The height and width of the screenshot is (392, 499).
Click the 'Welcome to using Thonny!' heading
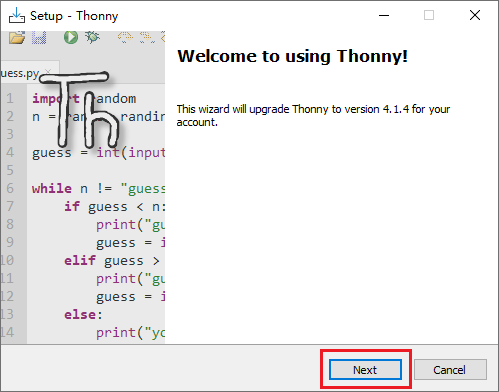pos(292,56)
